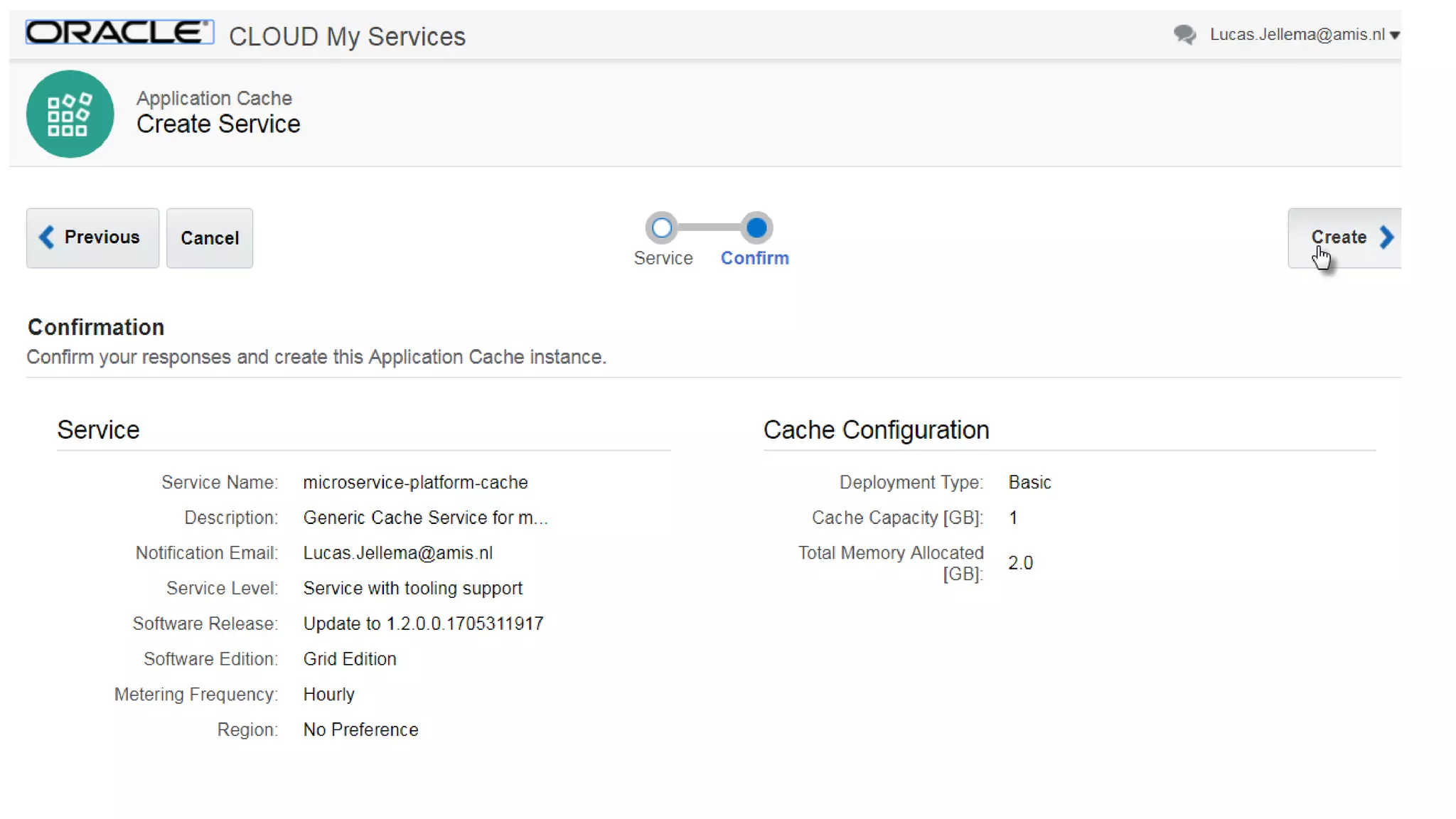The image size is (1456, 819).
Task: Click the CLOUD My Services title
Action: tap(347, 36)
